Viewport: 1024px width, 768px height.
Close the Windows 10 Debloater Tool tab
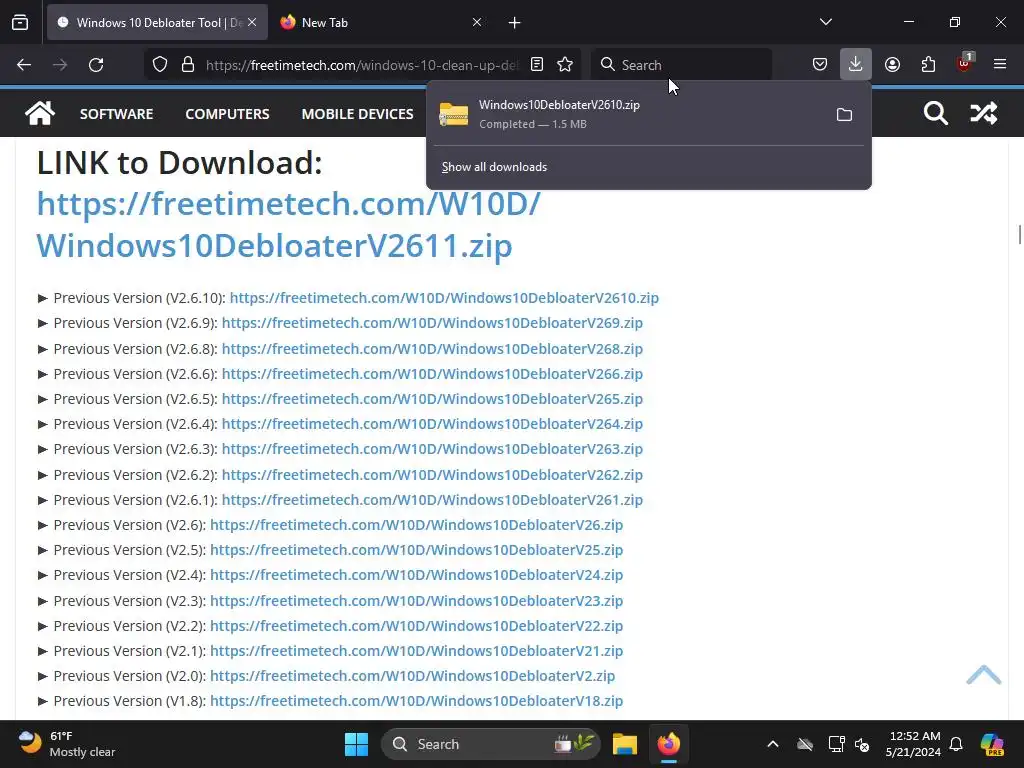252,22
